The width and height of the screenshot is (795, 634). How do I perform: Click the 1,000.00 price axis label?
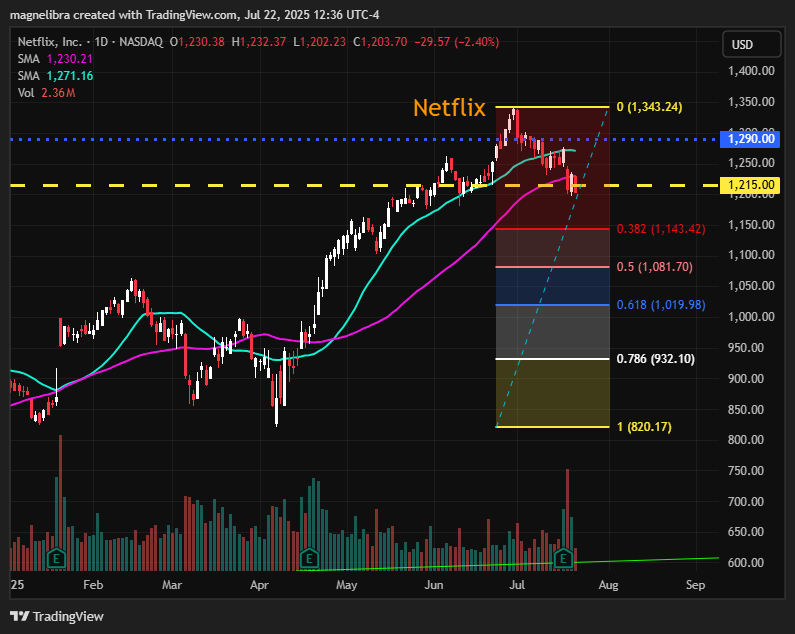(x=751, y=316)
